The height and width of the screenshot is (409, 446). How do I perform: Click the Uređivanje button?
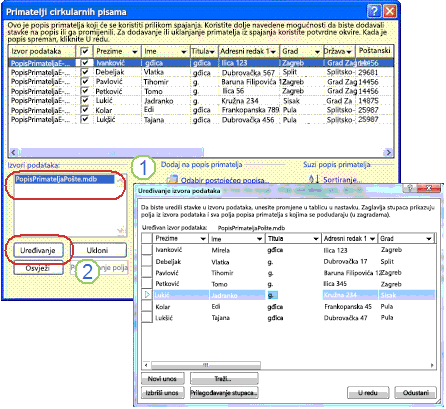coord(38,250)
